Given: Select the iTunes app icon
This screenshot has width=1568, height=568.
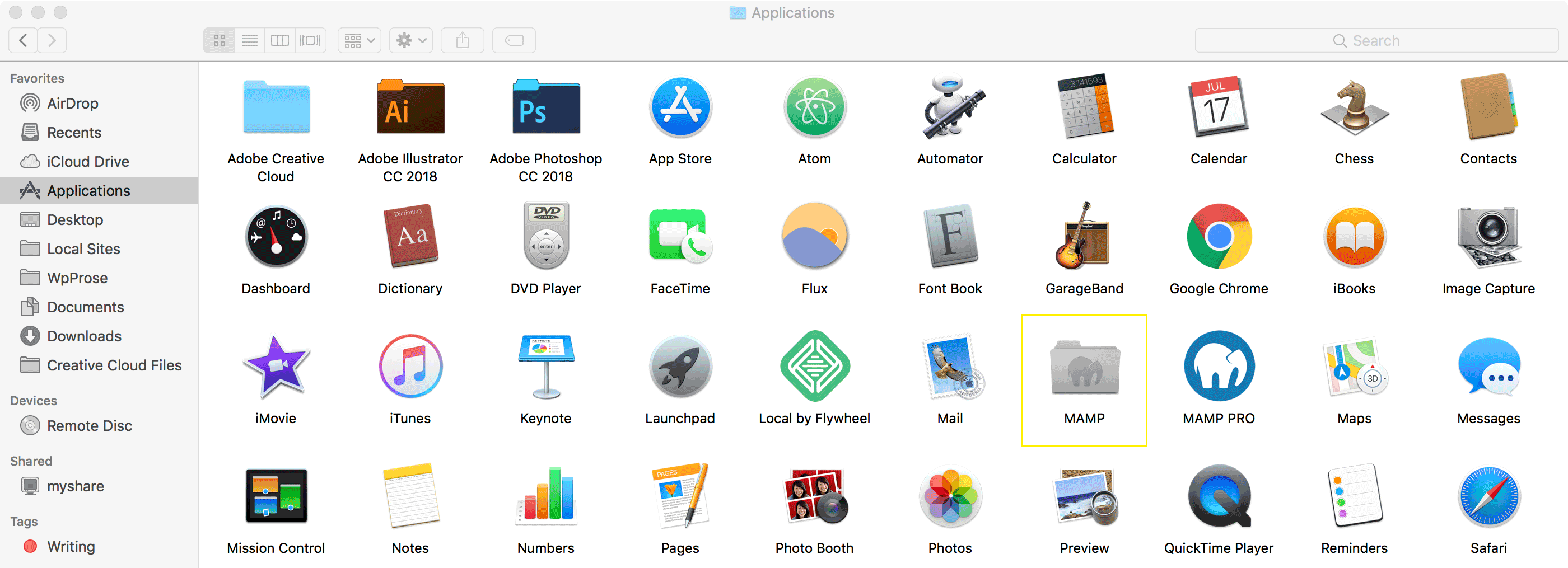Looking at the screenshot, I should coord(411,366).
